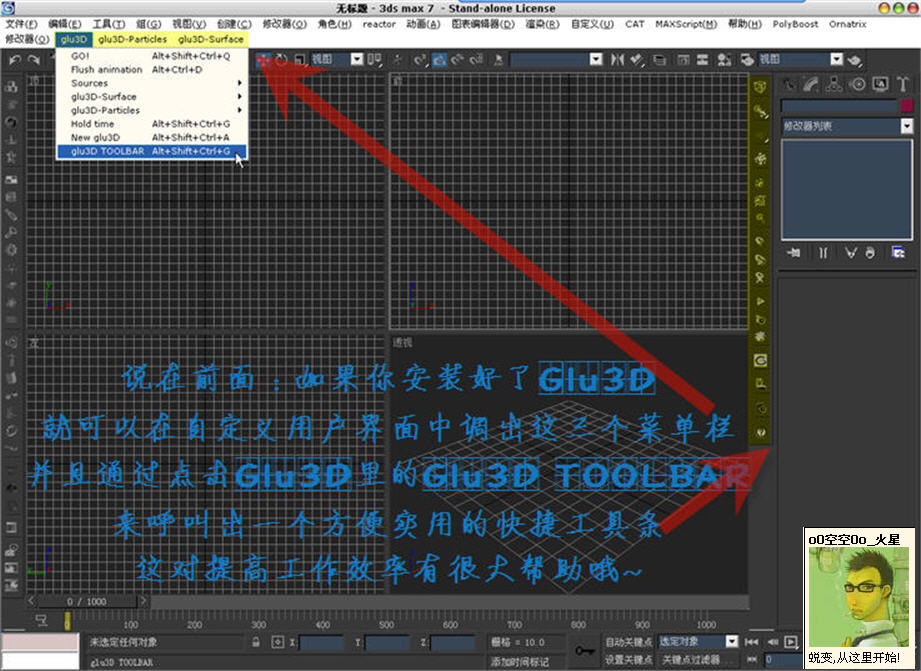
Task: Open the Edit Named Selection Sets tool
Action: (x=499, y=60)
